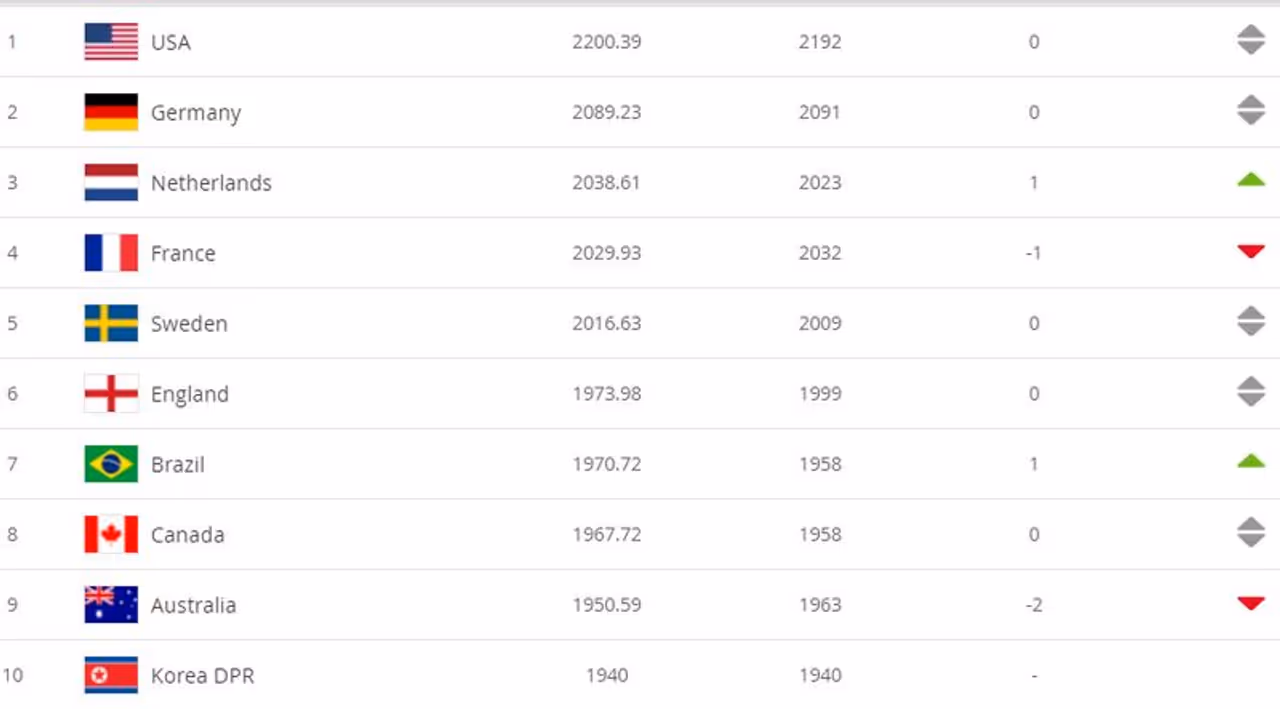Click the France flag icon

pos(111,253)
